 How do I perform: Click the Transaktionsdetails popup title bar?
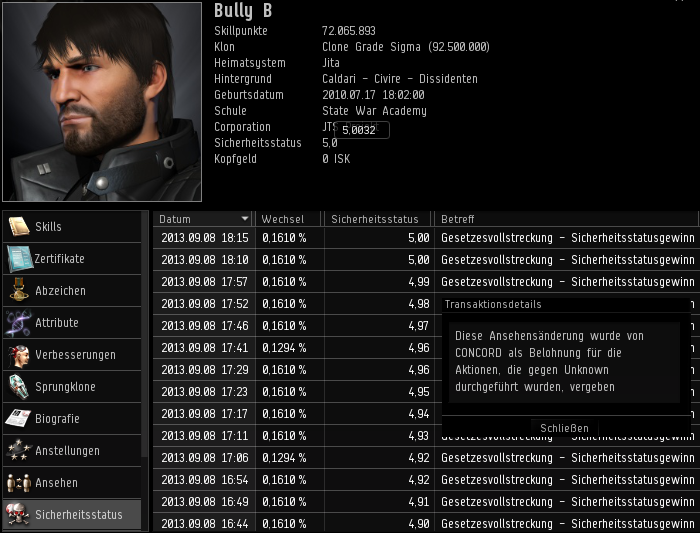pos(566,304)
